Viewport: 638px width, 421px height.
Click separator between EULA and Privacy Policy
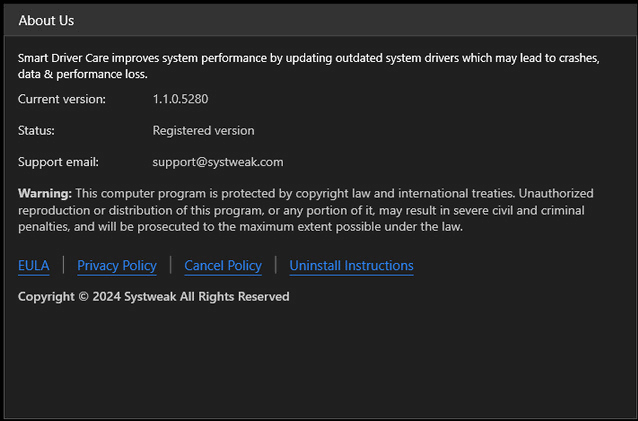[63, 265]
